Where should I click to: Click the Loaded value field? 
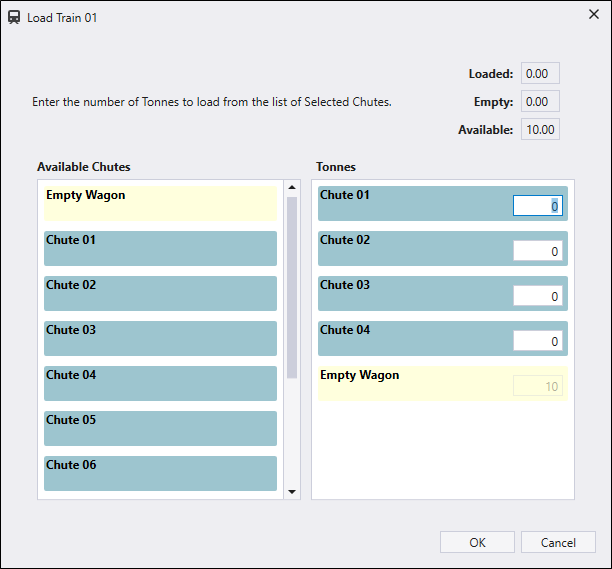pyautogui.click(x=540, y=73)
